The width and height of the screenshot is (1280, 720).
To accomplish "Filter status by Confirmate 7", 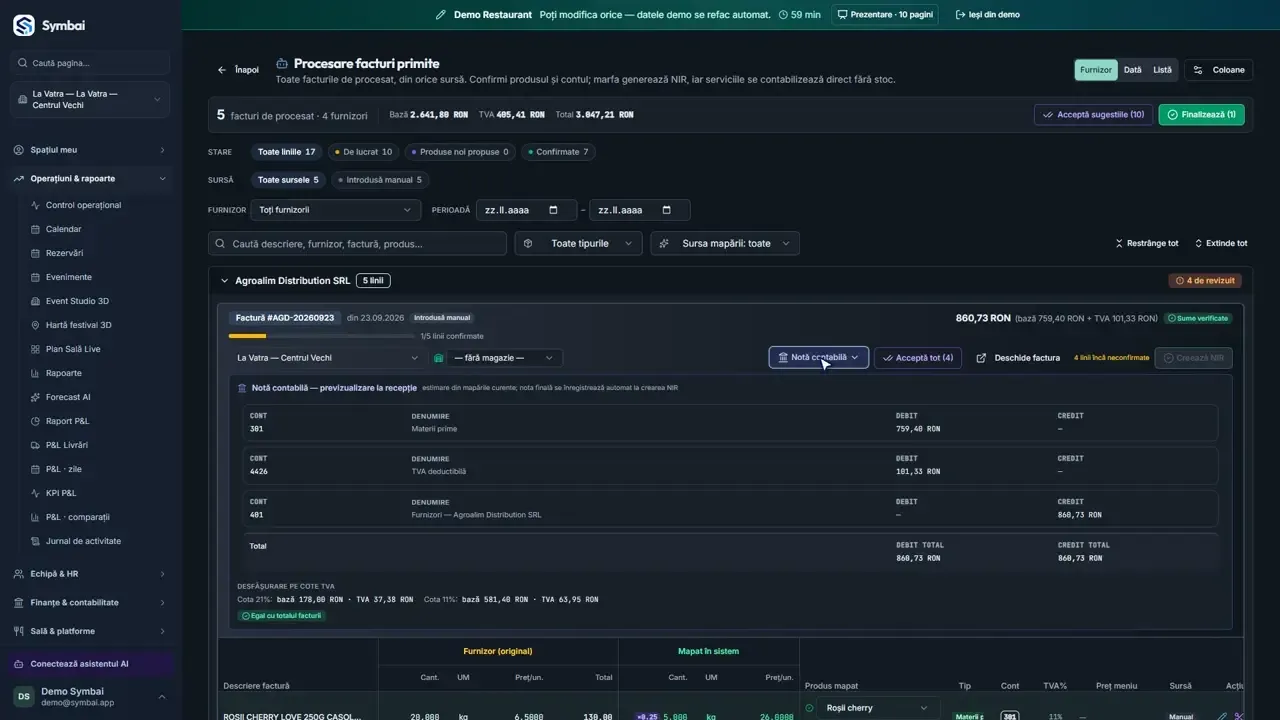I will [560, 152].
